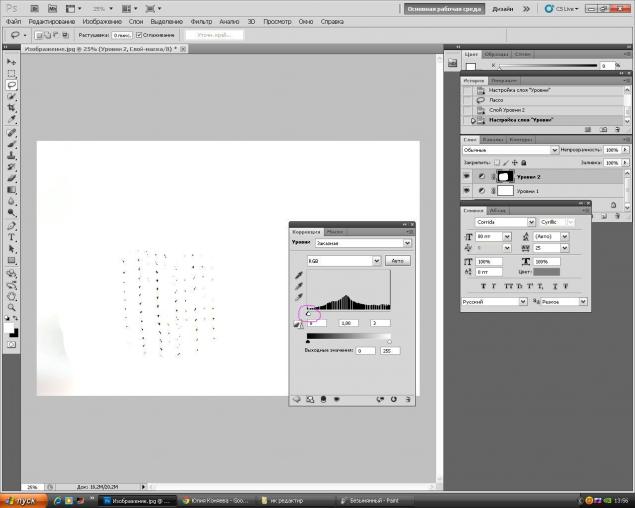The image size is (635, 508).
Task: Hide the Уровни 1 layer eye
Action: click(x=467, y=190)
